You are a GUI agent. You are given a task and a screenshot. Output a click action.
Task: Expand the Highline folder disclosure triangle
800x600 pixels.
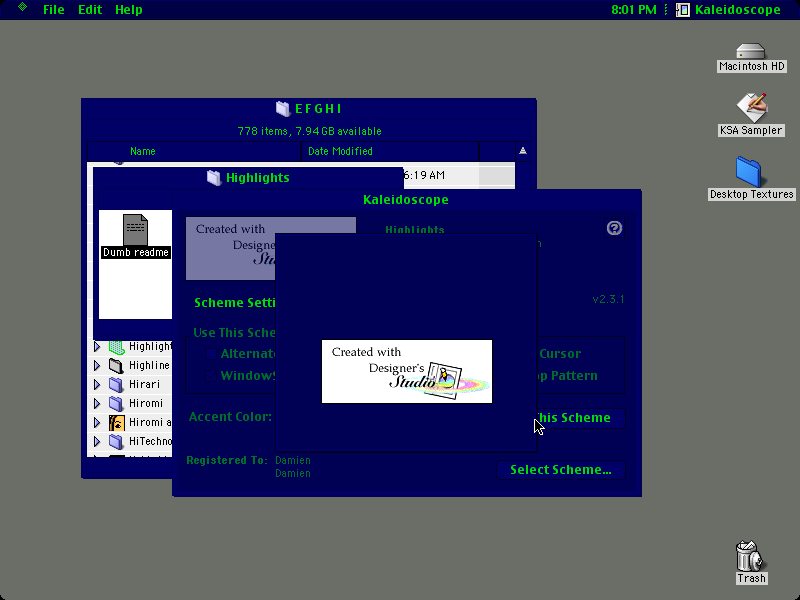(97, 366)
